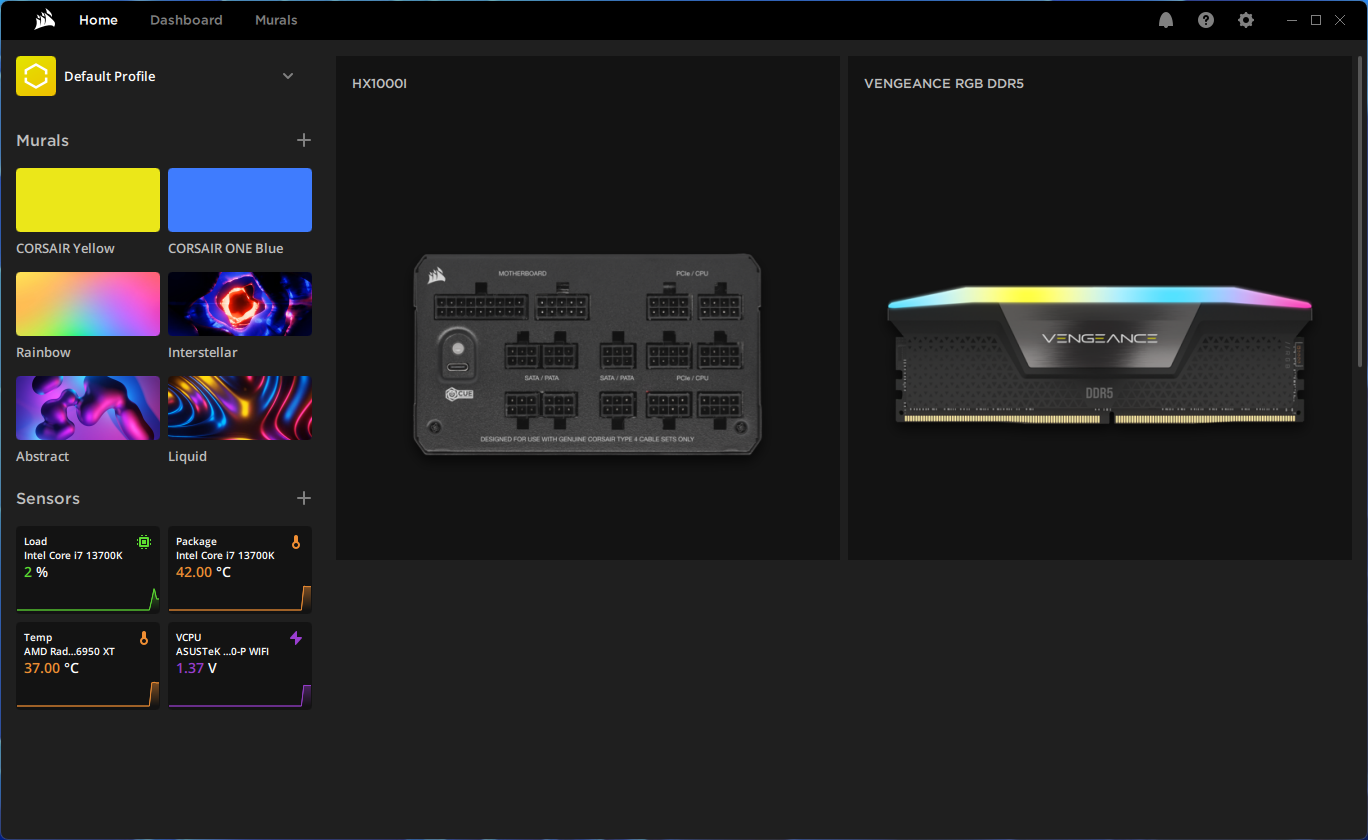
Task: Click the lightning bolt icon on VCPU sensor
Action: pyautogui.click(x=296, y=638)
